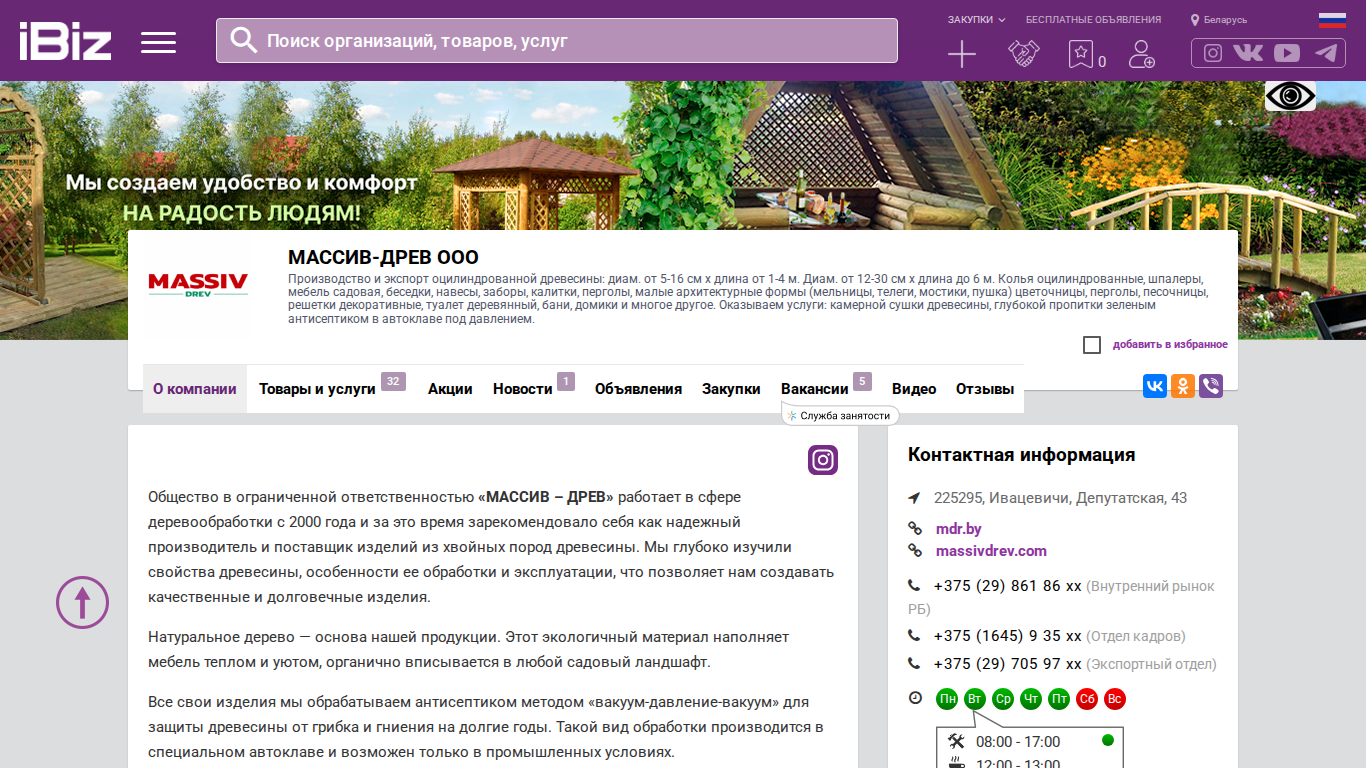
Task: Share company page on VK
Action: (1155, 386)
